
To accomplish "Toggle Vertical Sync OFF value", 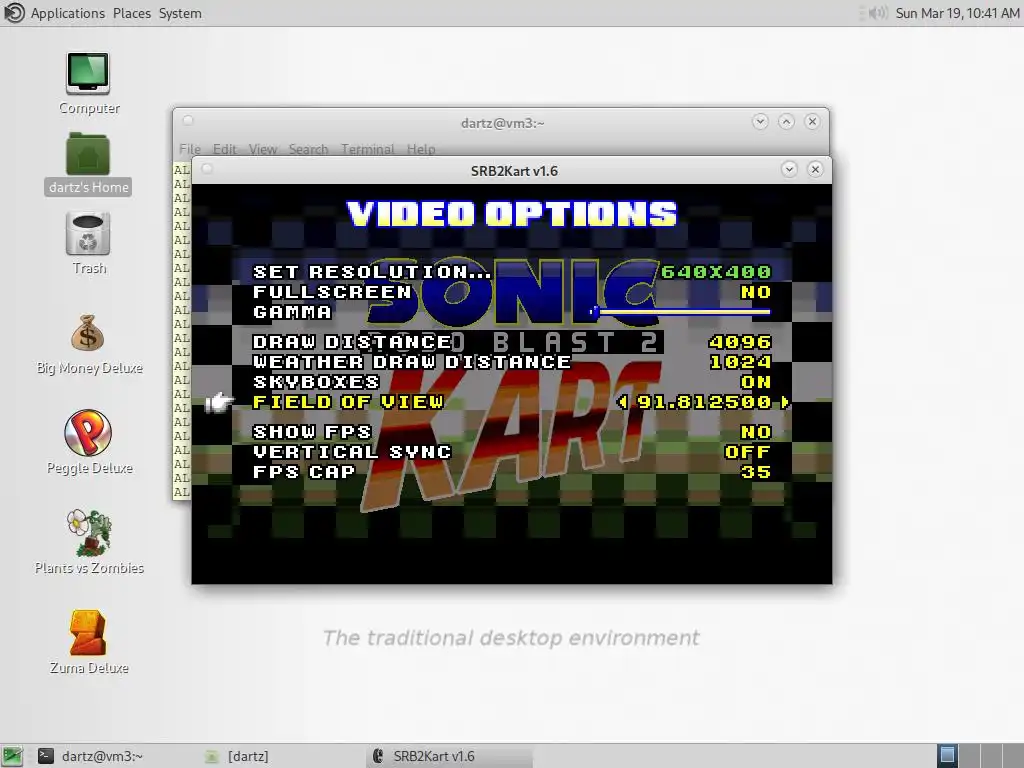I will (748, 452).
